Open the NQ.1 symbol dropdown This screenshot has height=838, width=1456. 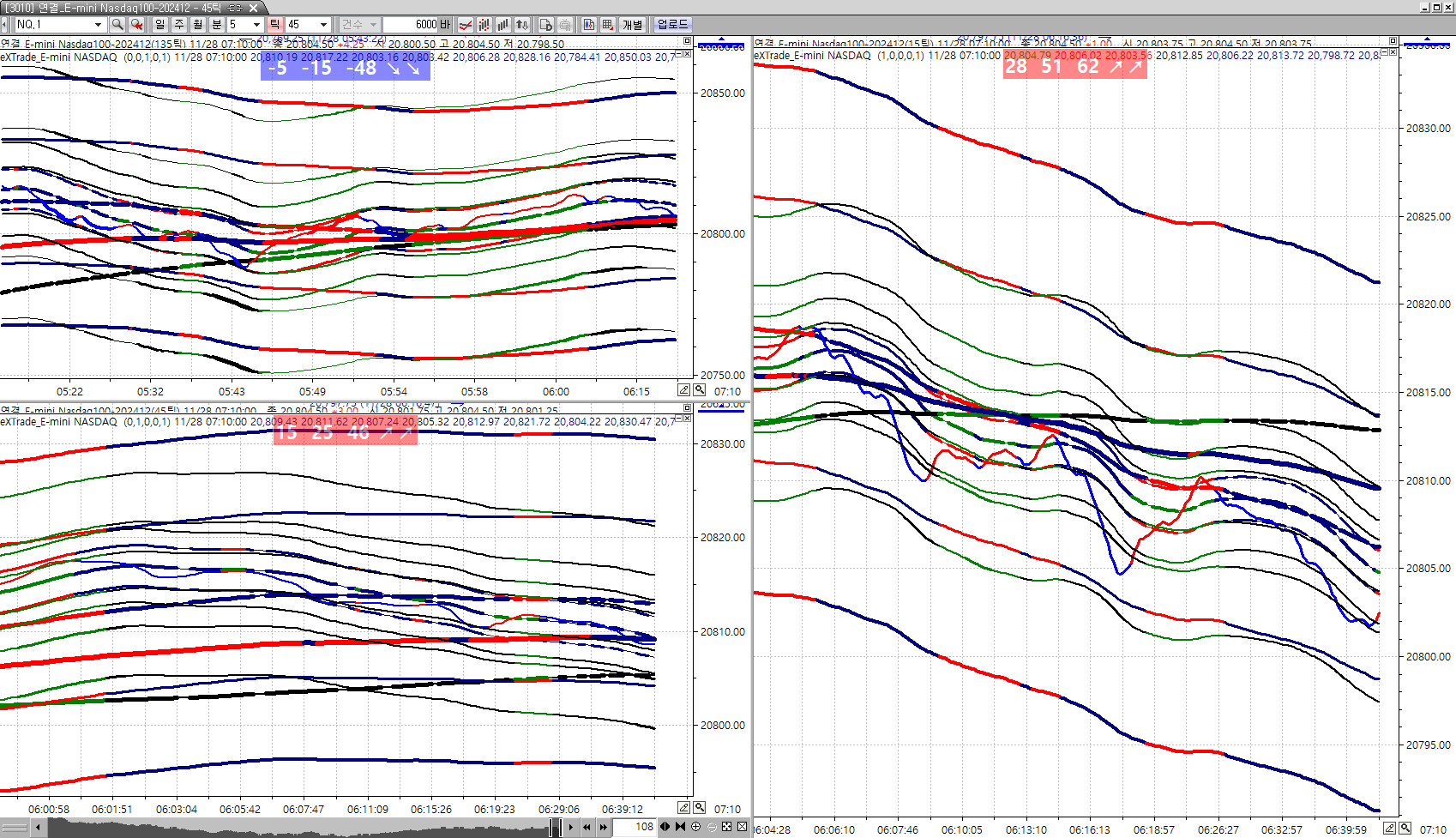(x=98, y=25)
